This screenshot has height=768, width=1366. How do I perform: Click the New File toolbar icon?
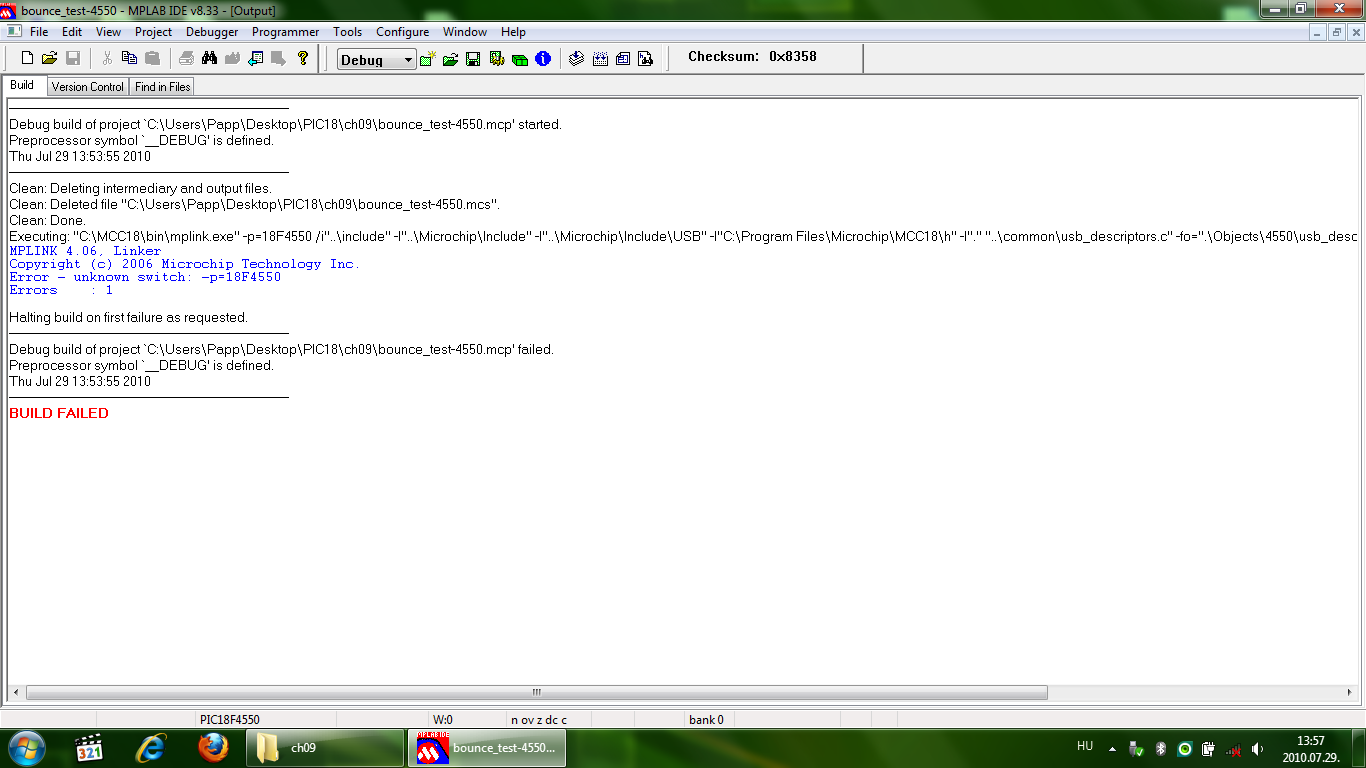[x=27, y=59]
